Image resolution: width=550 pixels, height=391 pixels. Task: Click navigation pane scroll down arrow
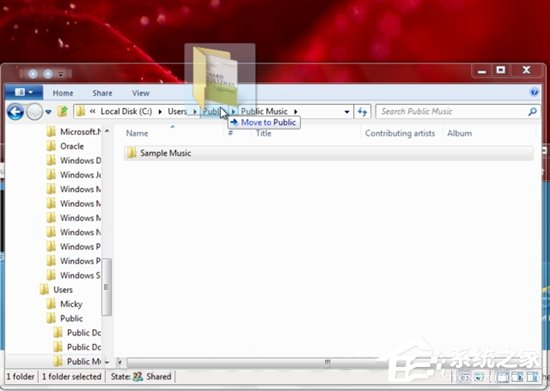[107, 362]
